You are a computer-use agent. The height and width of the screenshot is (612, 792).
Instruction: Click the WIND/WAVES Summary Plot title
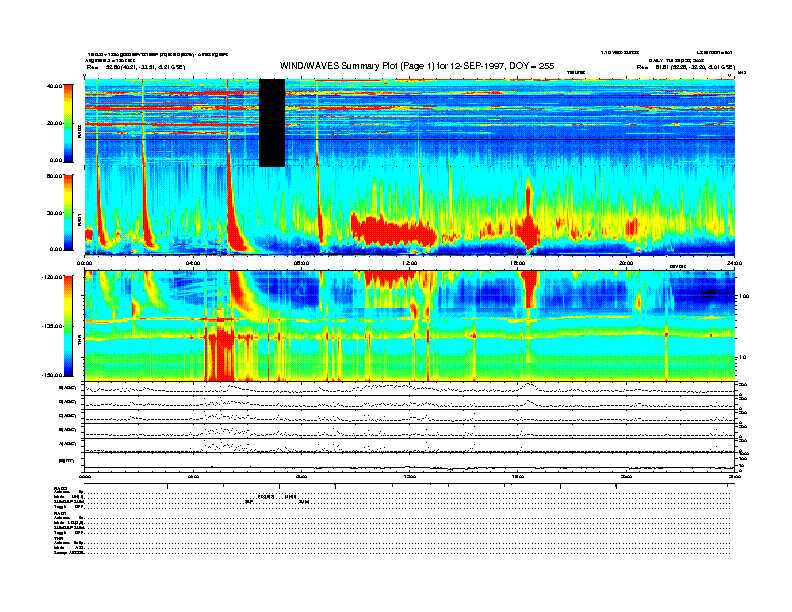pos(417,66)
